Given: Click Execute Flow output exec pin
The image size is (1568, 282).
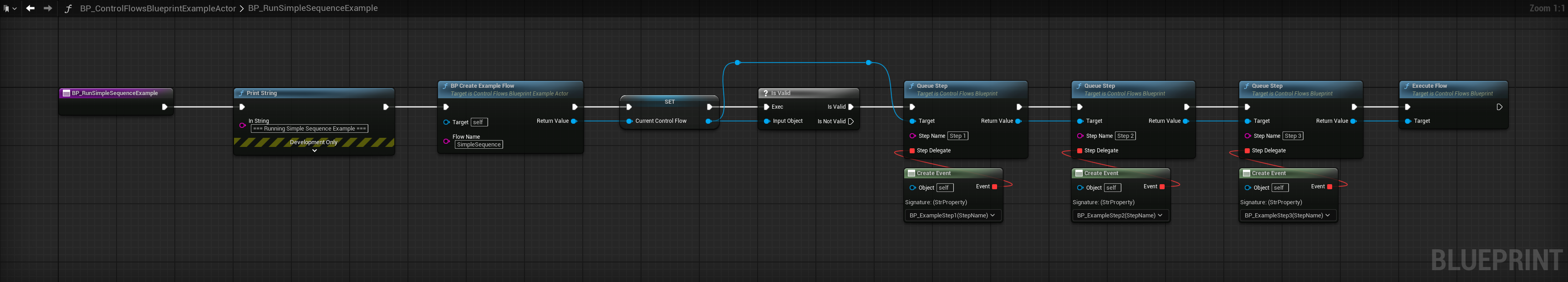Looking at the screenshot, I should [1499, 107].
